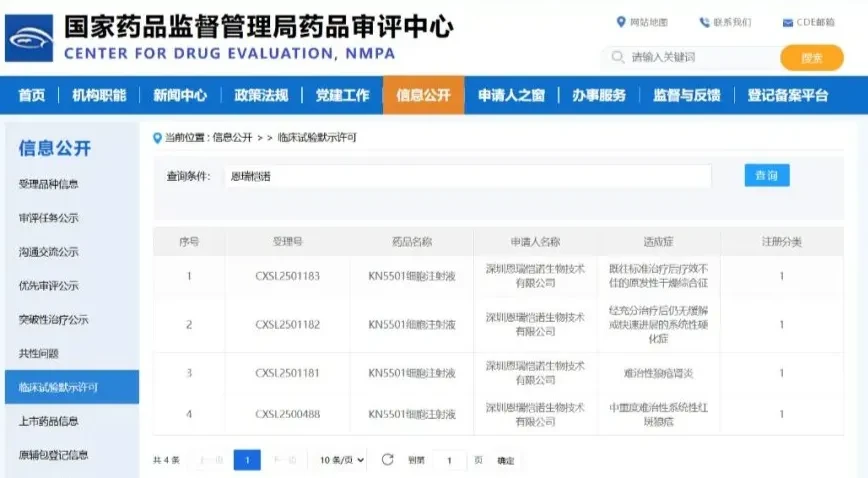This screenshot has width=868, height=478.
Task: Select 临床试验默示许可 in the sidebar
Action: click(x=72, y=387)
